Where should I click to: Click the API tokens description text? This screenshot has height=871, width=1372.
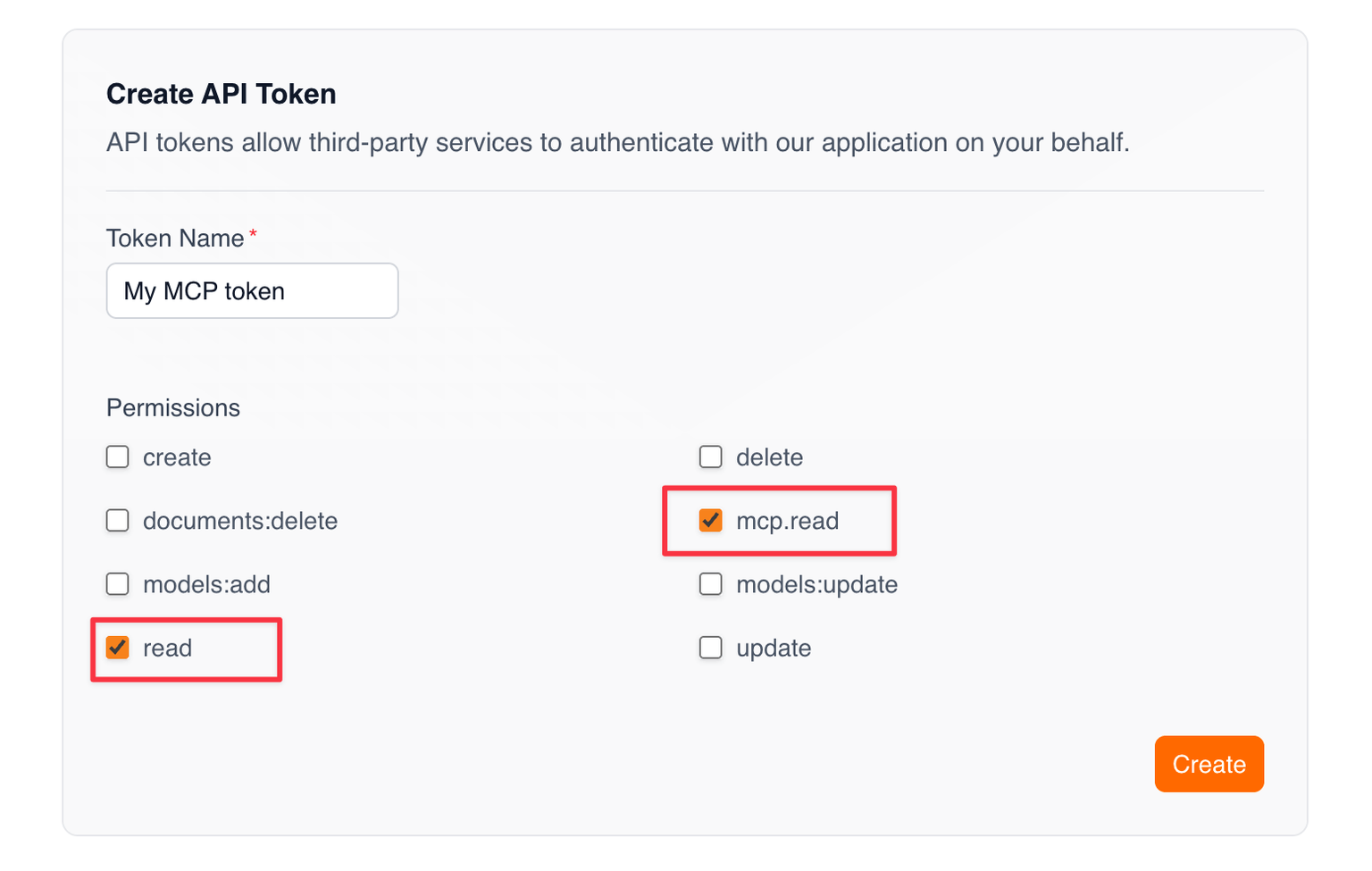[617, 142]
